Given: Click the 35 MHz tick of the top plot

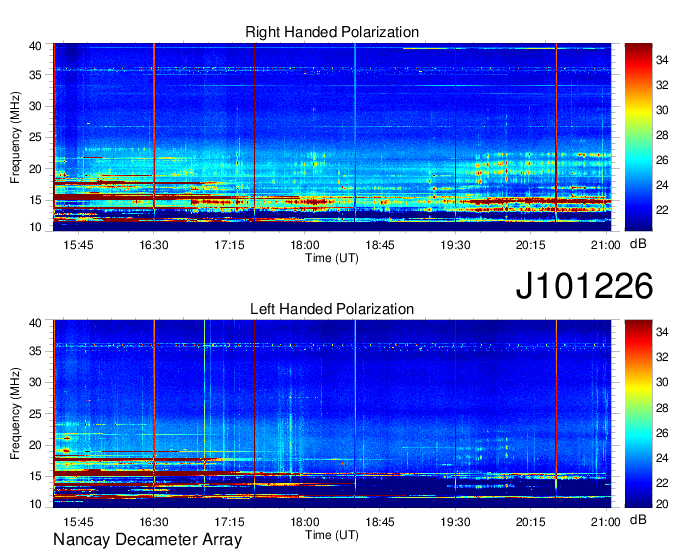Looking at the screenshot, I should 36,75.
